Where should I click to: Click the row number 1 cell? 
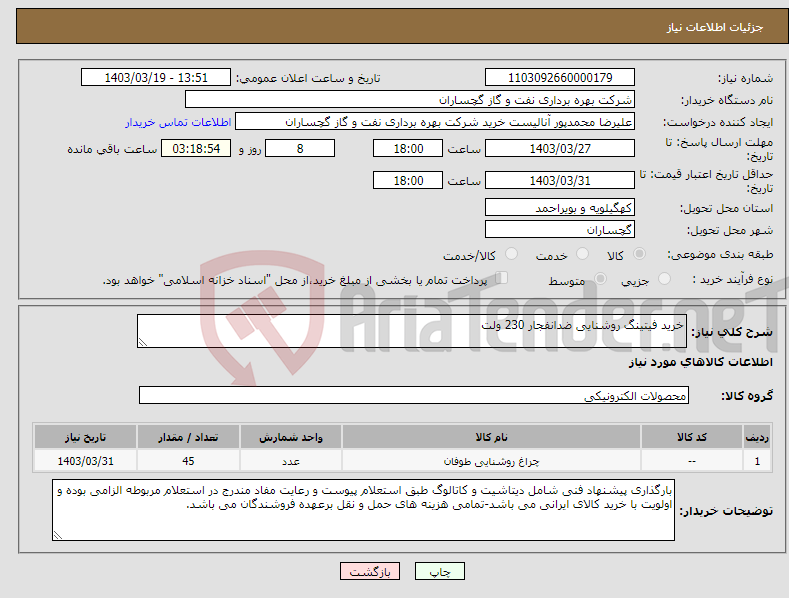[757, 461]
